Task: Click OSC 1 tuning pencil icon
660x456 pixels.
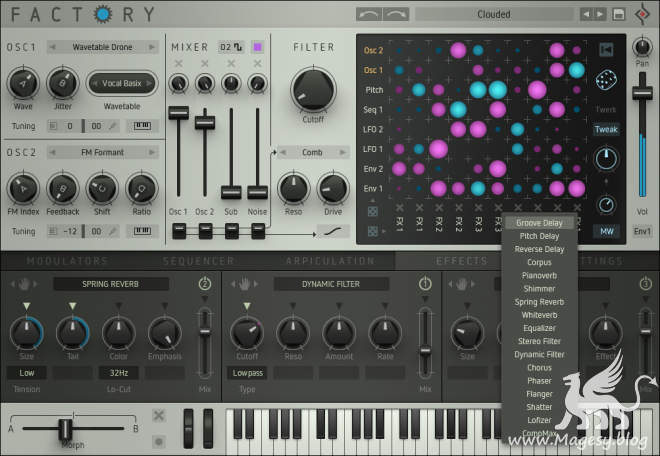Action: point(113,126)
